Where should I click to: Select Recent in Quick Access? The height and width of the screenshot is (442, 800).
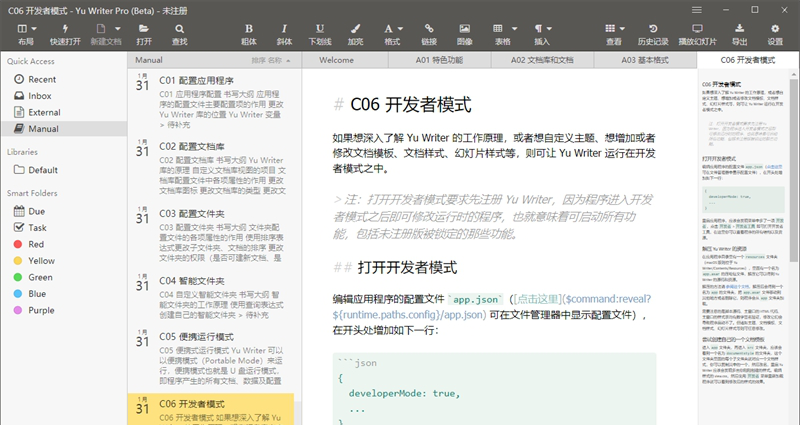pyautogui.click(x=64, y=79)
